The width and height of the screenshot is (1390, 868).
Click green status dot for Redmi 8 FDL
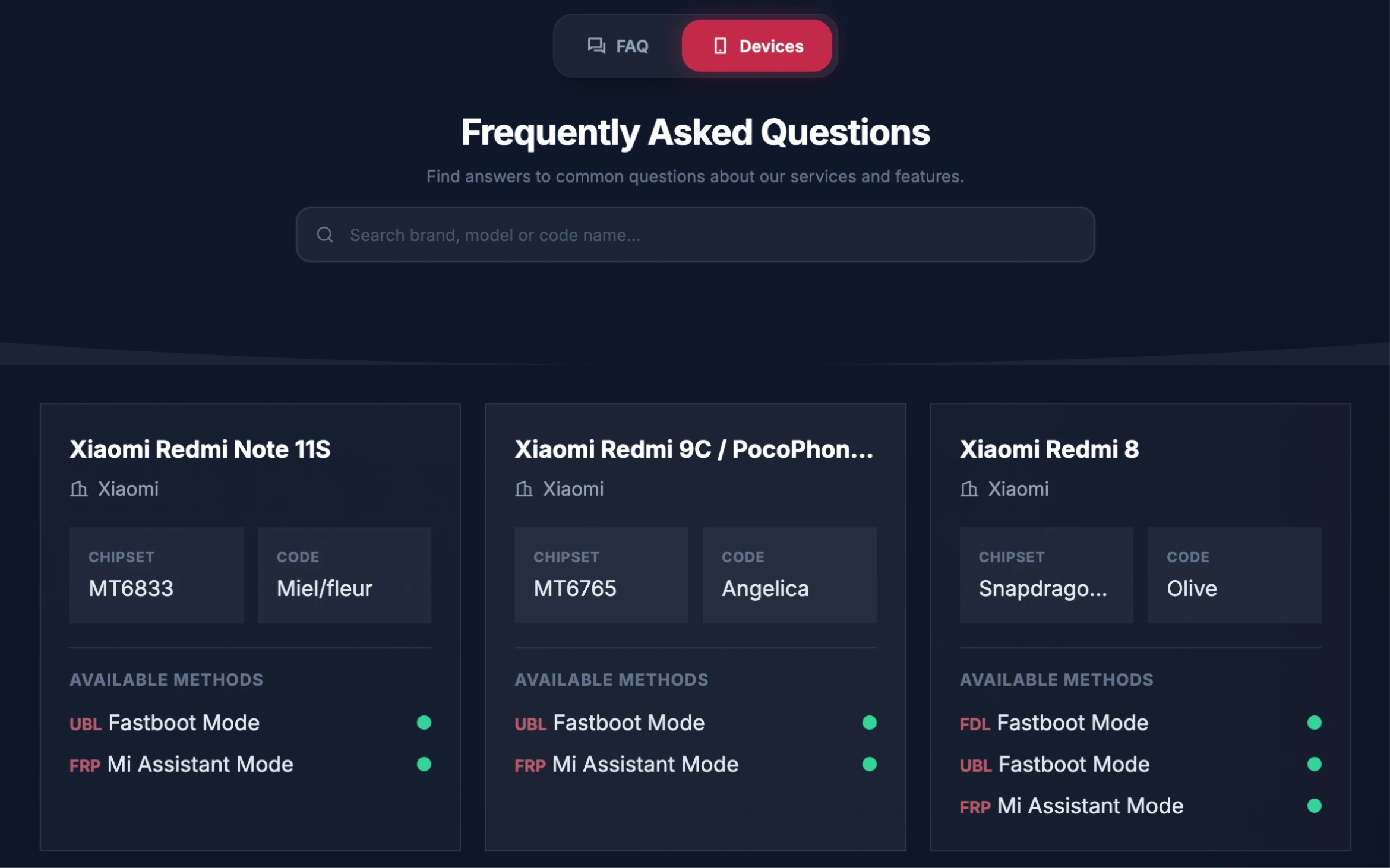1314,723
